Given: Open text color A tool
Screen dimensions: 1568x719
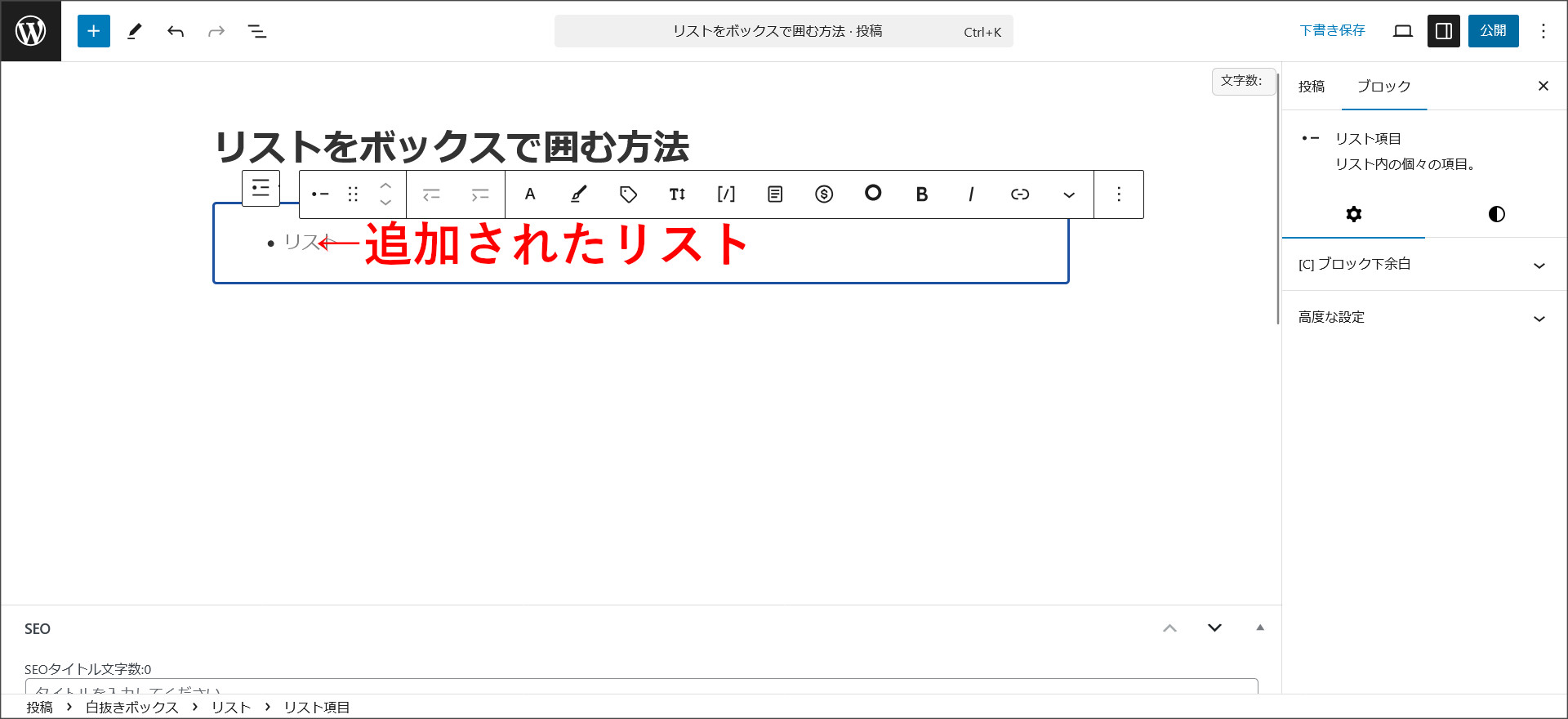Looking at the screenshot, I should click(x=530, y=194).
